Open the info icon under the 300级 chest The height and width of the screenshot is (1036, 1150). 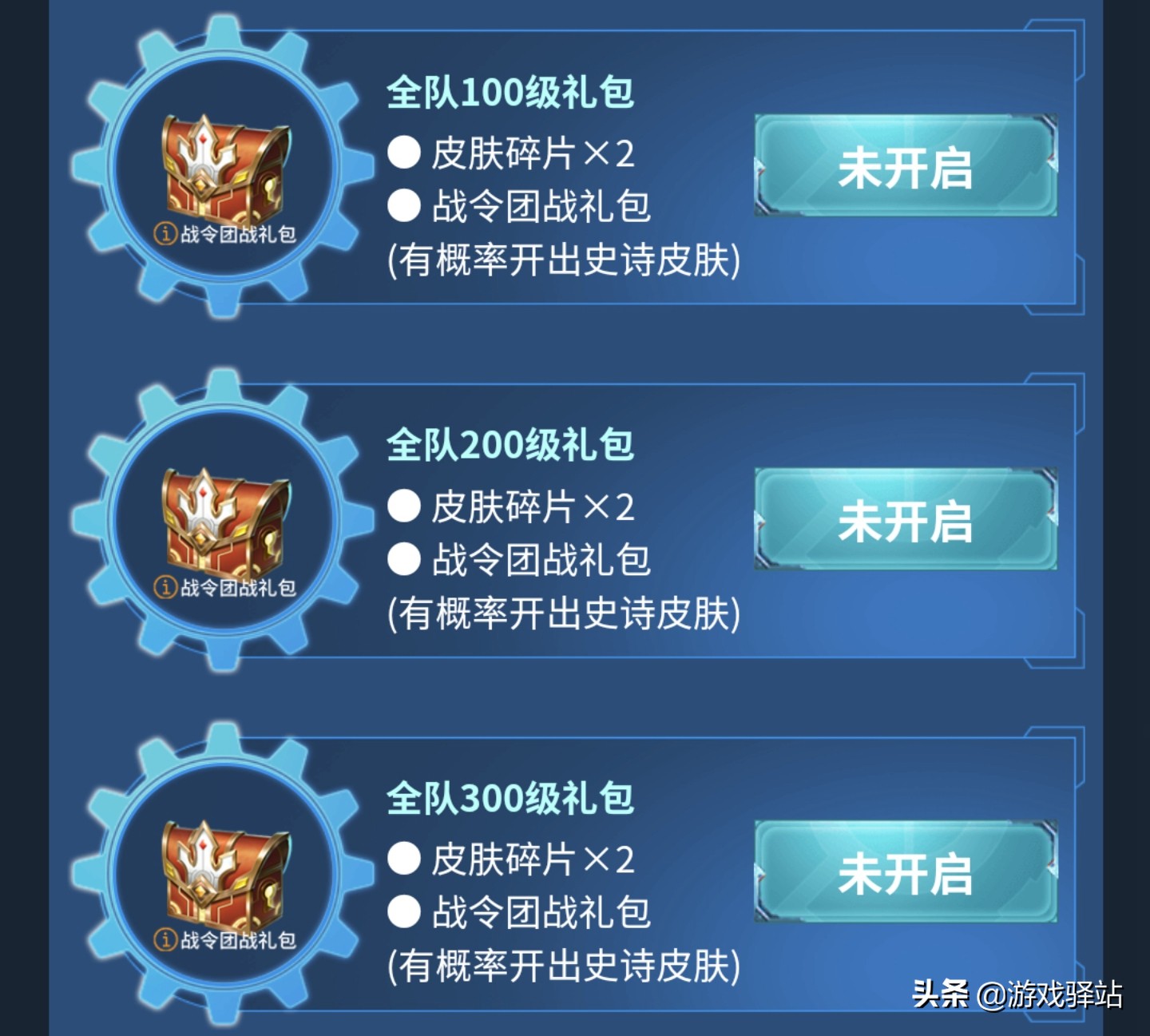coord(165,940)
